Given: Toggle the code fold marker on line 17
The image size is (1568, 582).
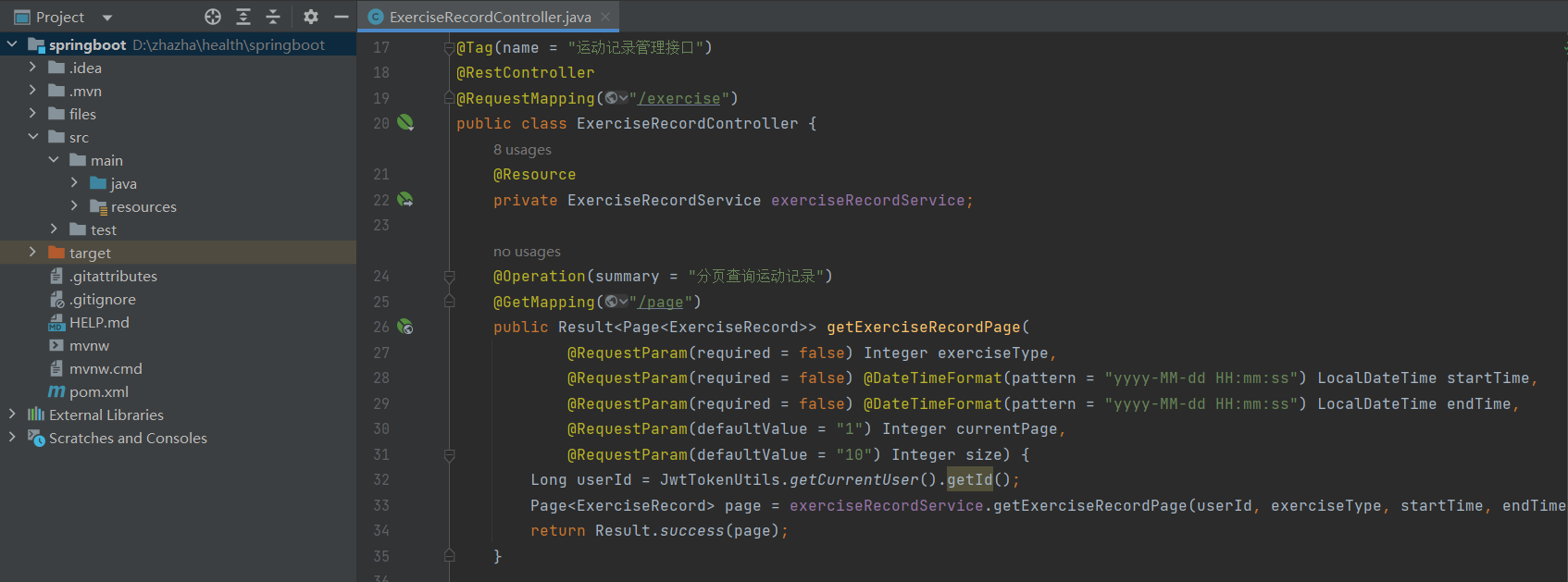Looking at the screenshot, I should (x=449, y=47).
